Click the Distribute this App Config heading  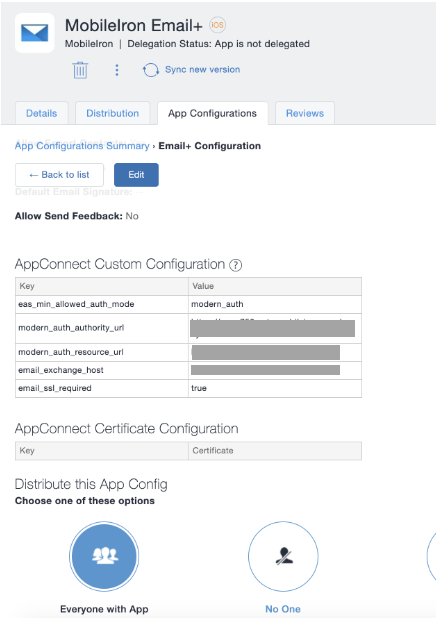coord(91,484)
